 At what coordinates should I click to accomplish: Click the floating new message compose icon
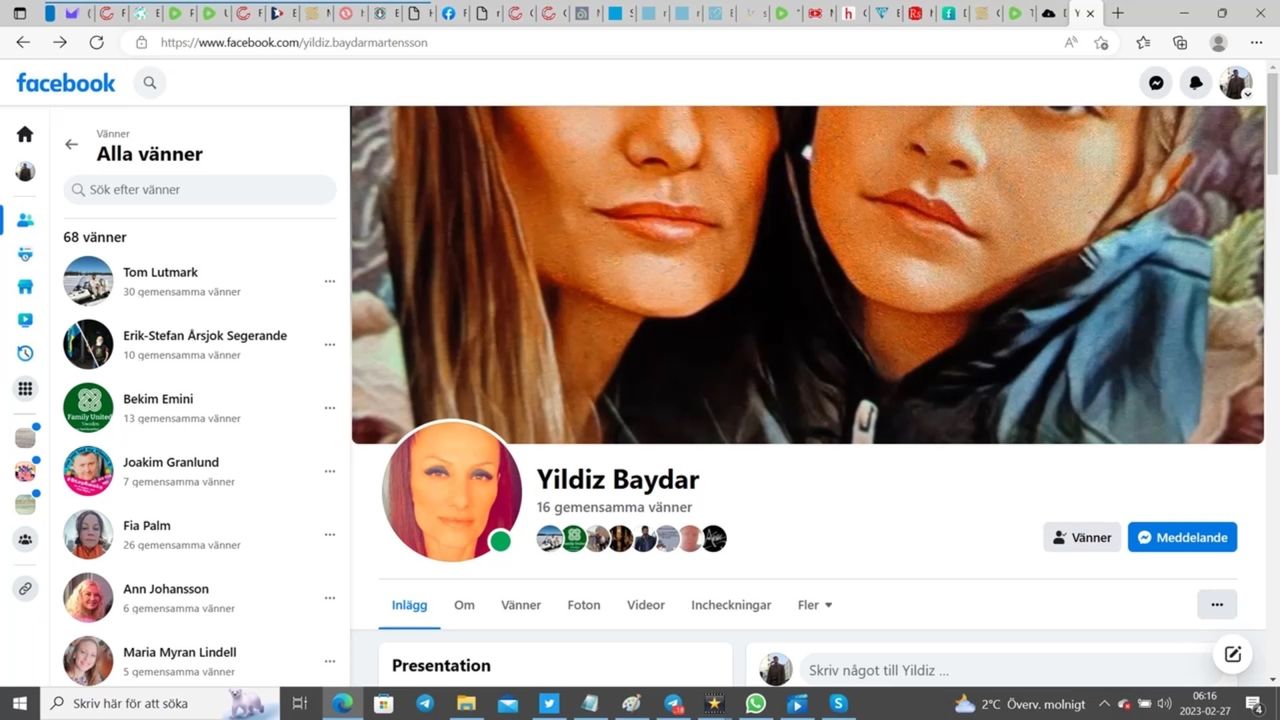(1232, 654)
